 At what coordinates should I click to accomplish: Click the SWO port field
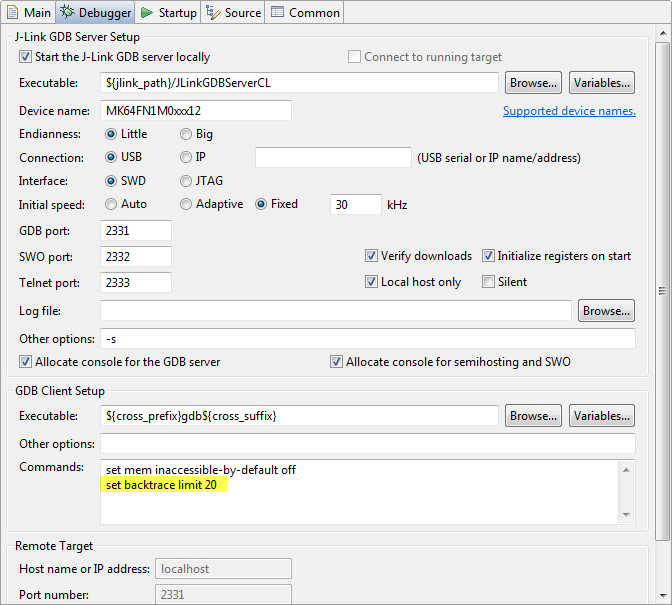tap(136, 256)
